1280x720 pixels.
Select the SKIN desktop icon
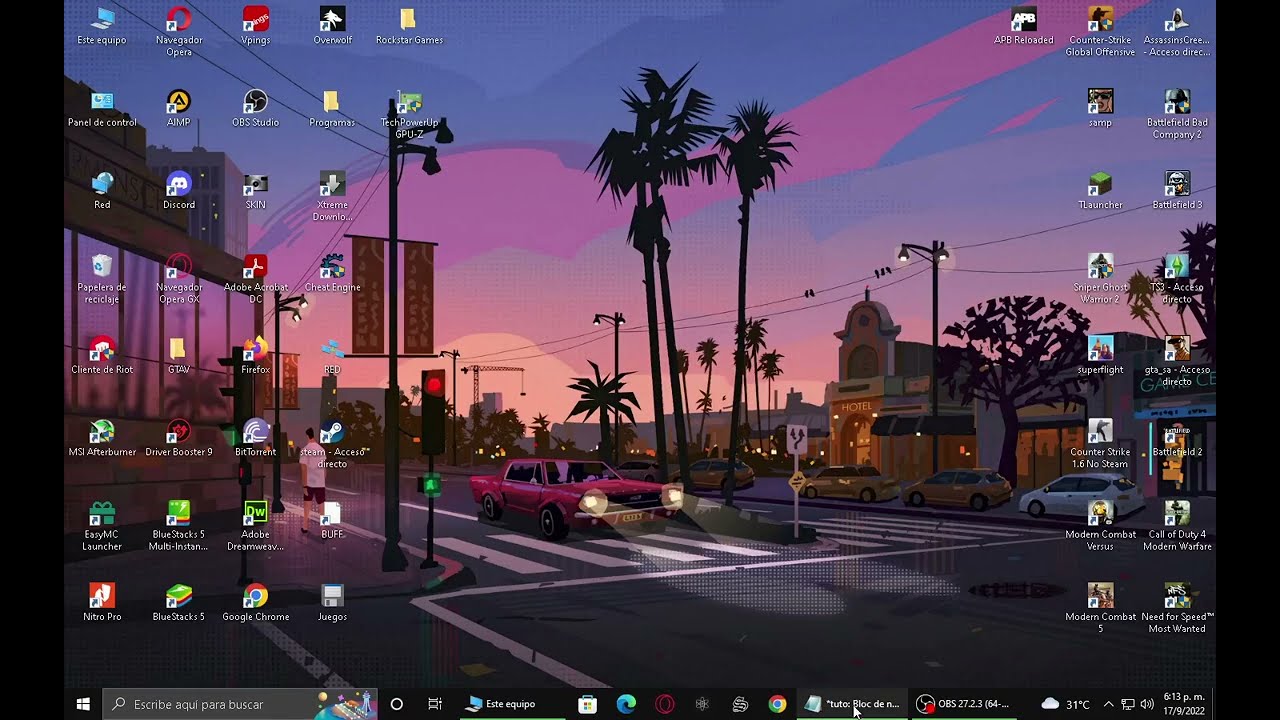256,190
